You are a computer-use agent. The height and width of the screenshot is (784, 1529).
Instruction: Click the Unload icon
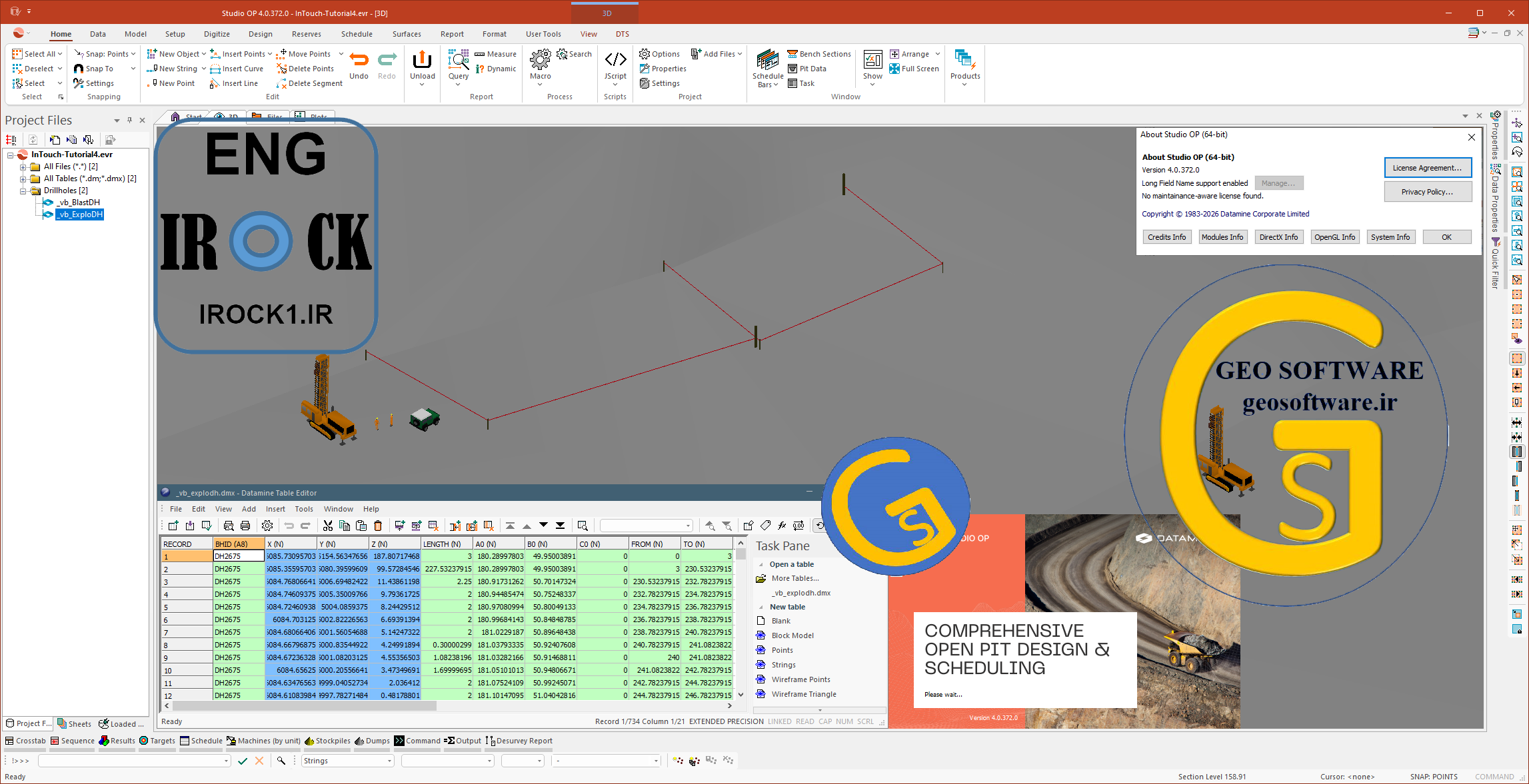point(422,61)
